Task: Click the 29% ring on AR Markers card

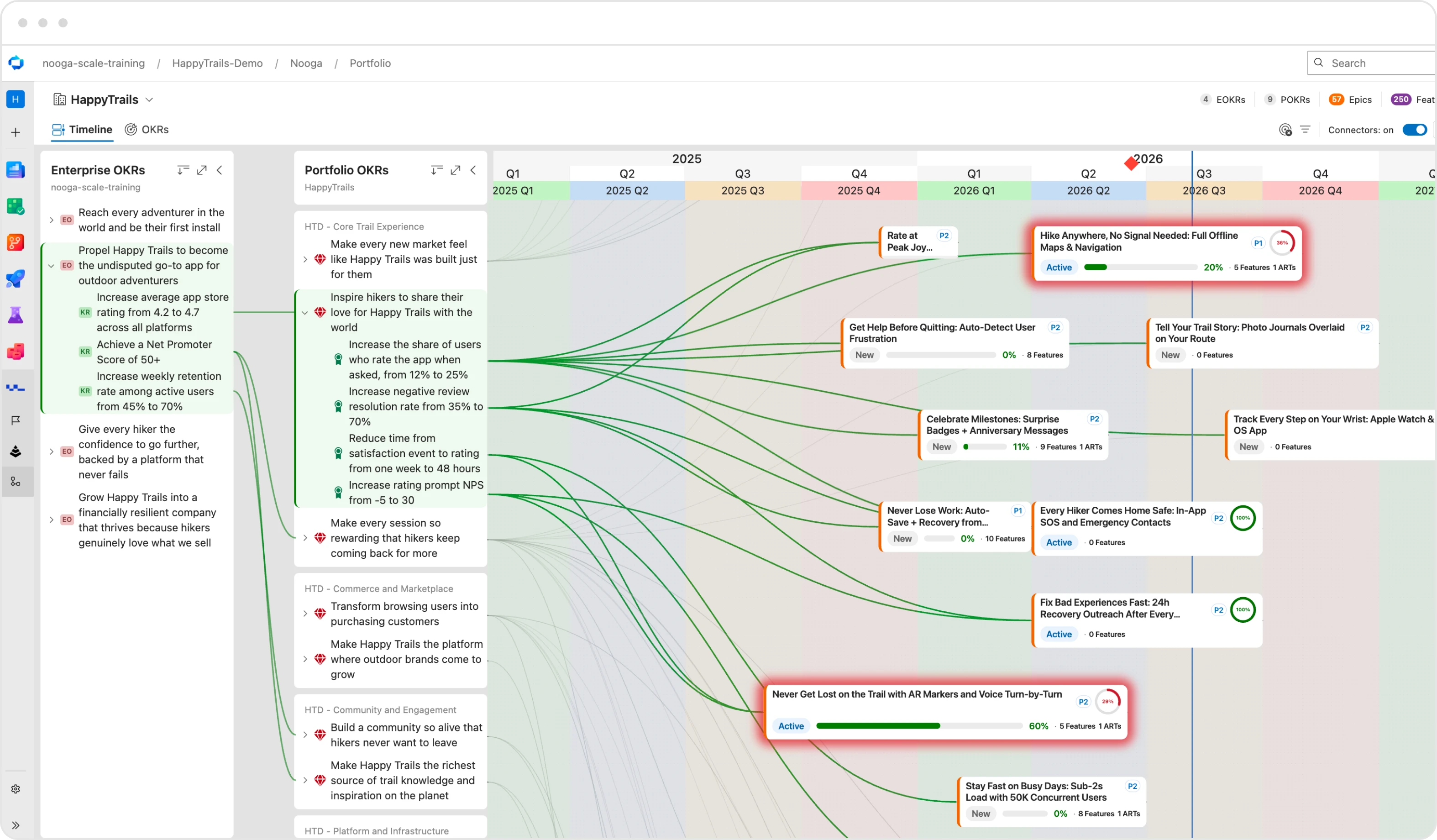Action: click(1108, 702)
